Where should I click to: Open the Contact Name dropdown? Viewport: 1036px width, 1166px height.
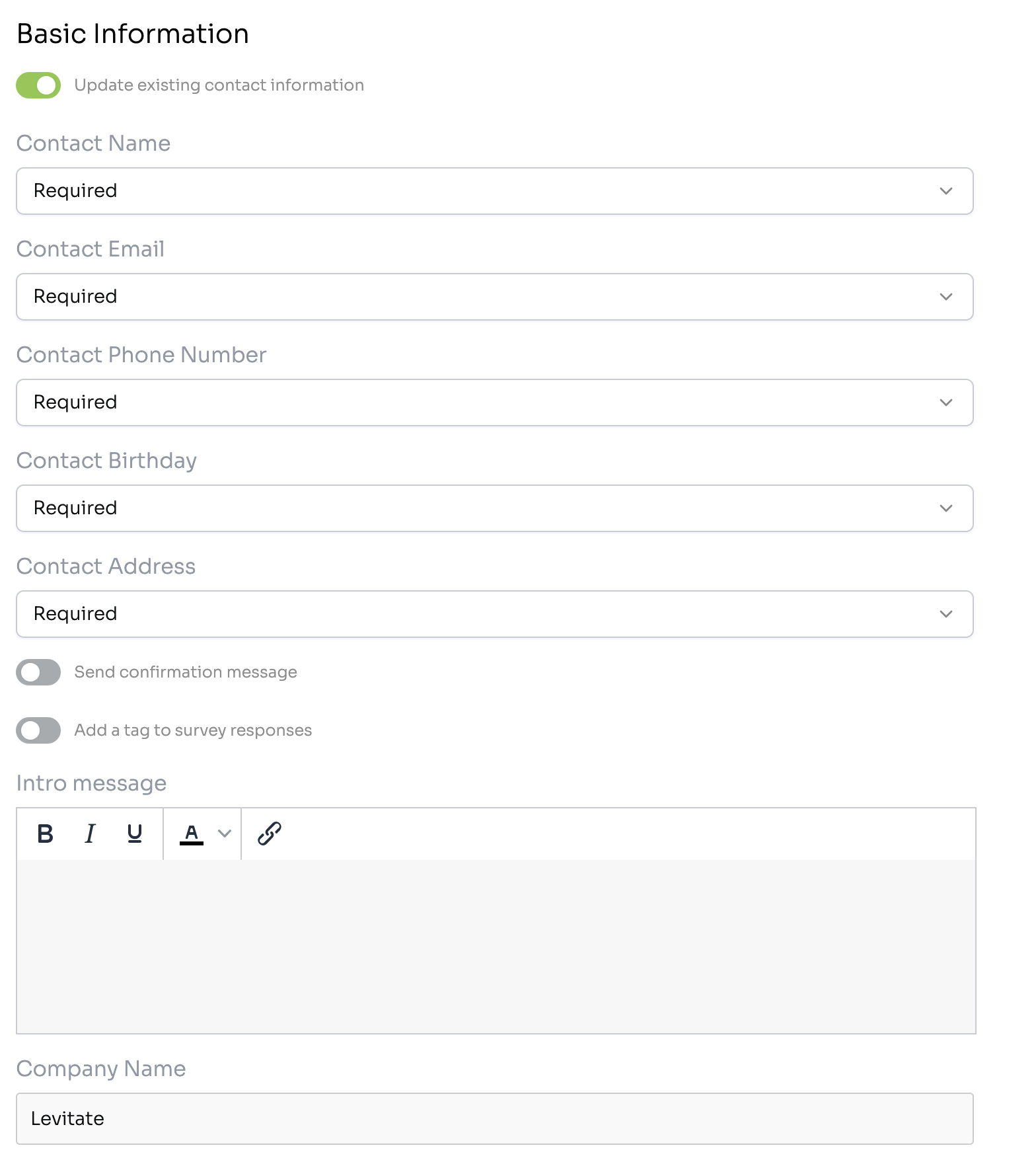pos(494,191)
